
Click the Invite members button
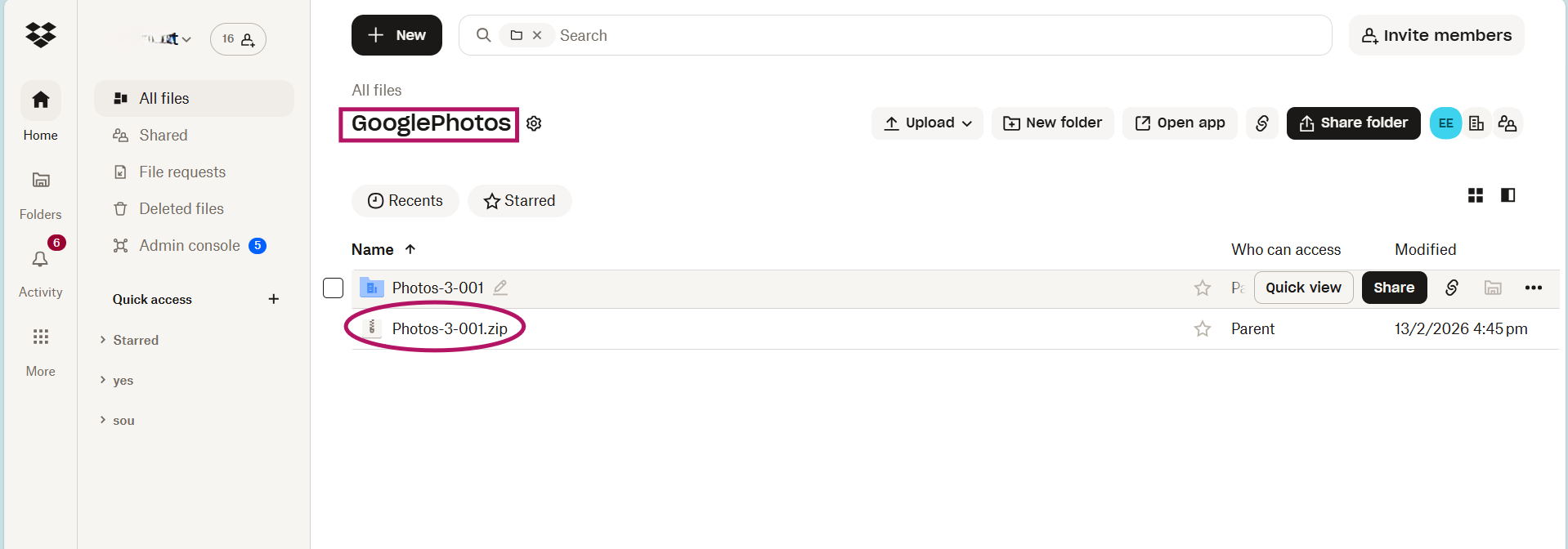click(1436, 34)
